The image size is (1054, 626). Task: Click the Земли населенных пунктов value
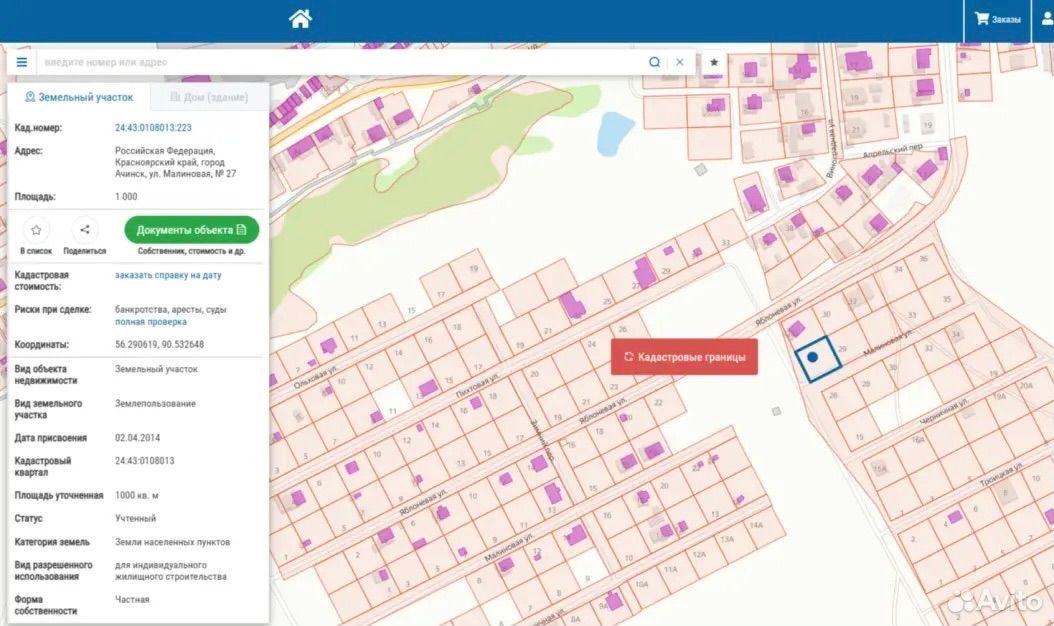[x=172, y=542]
